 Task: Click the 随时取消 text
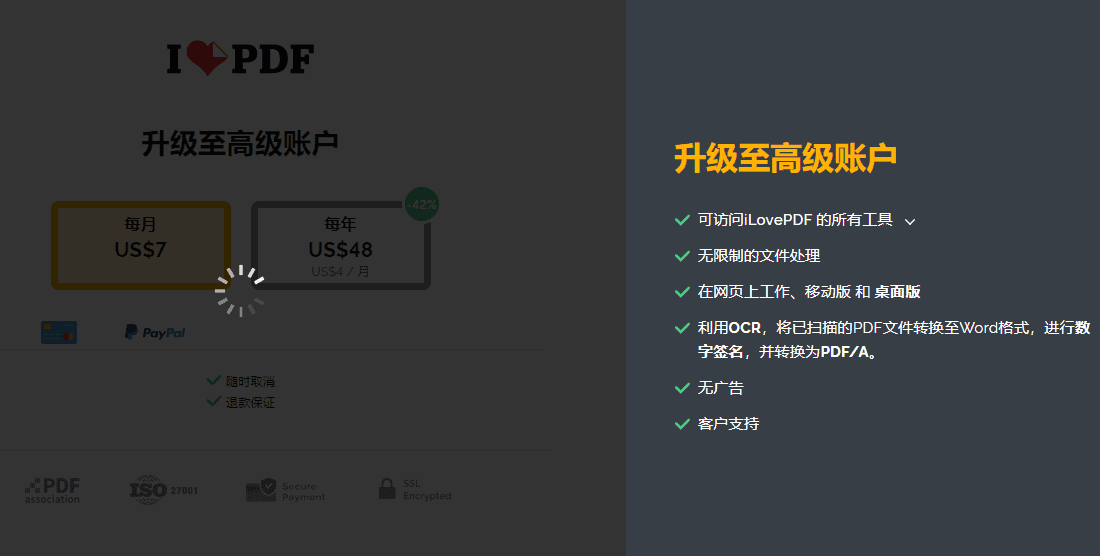pos(250,381)
